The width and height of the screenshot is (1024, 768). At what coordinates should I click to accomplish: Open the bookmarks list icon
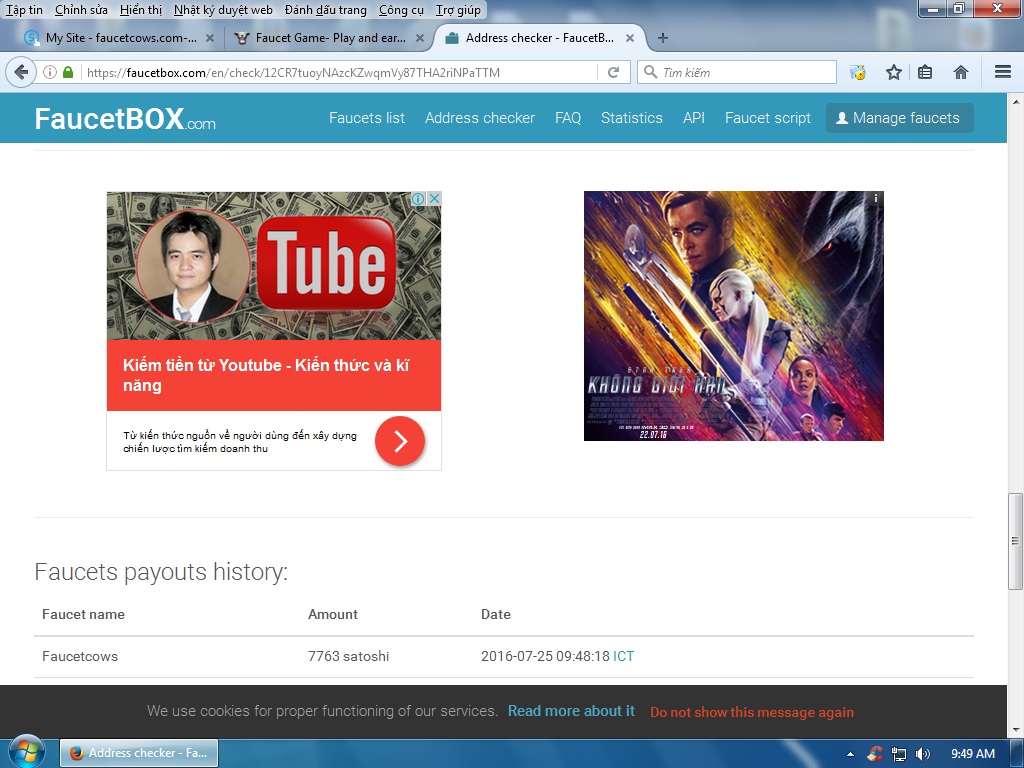(925, 72)
